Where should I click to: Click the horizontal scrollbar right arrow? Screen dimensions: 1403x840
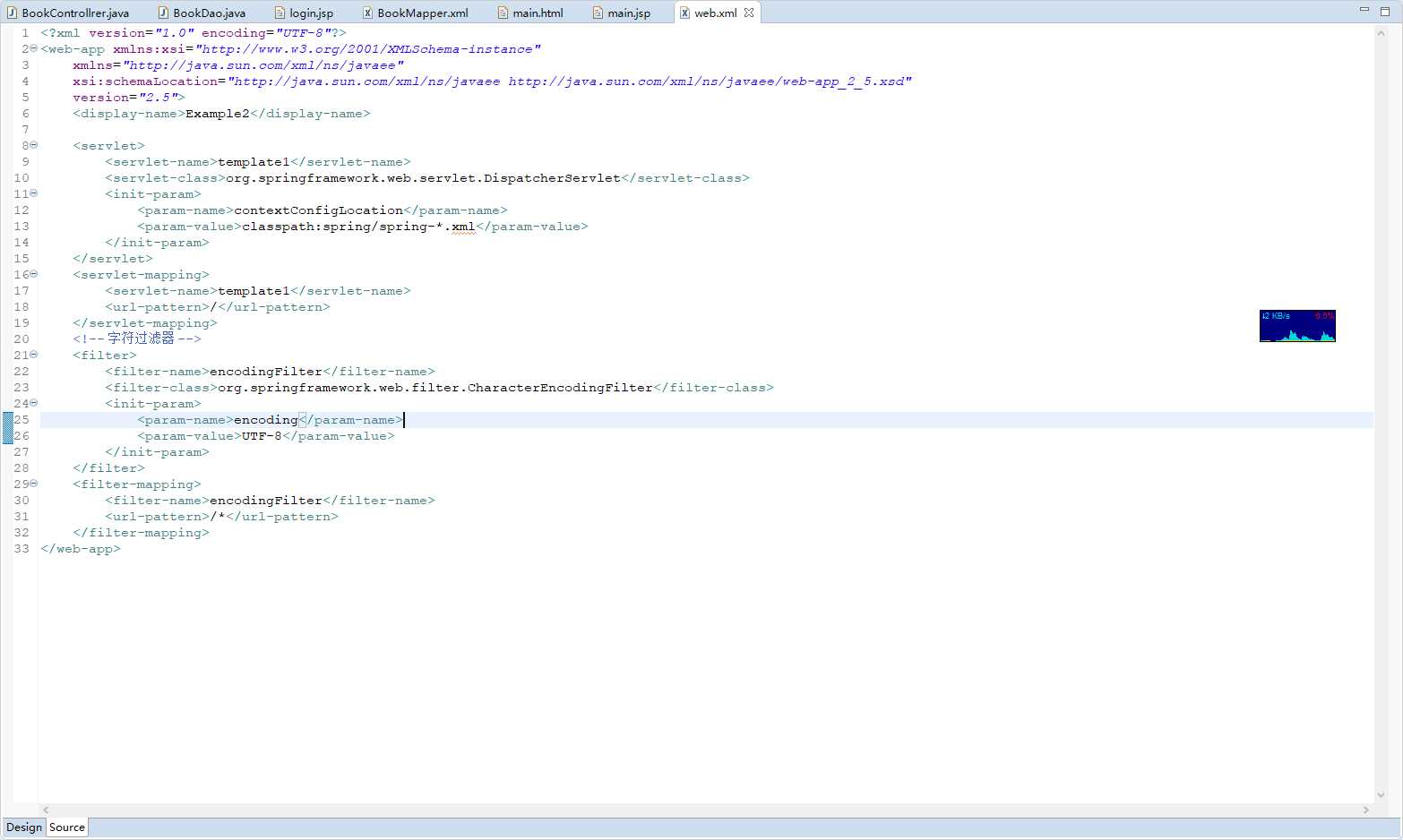[1366, 810]
